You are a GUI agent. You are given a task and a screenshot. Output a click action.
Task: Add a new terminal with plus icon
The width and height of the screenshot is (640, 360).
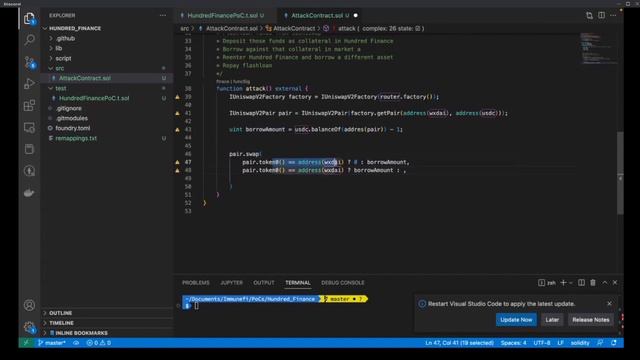tap(563, 282)
